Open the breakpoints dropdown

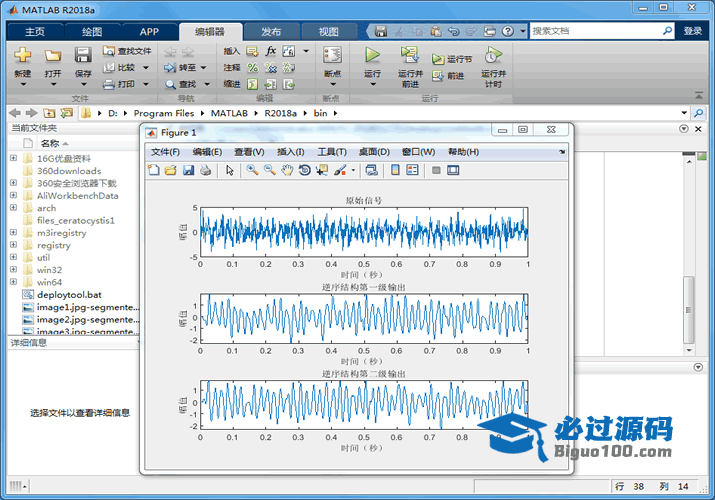(332, 84)
